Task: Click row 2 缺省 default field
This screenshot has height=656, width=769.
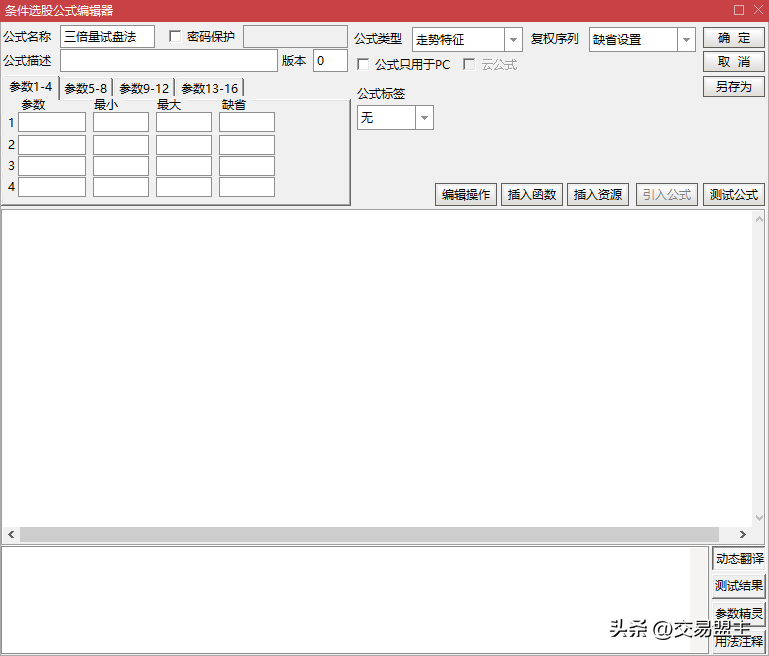Action: pos(247,145)
